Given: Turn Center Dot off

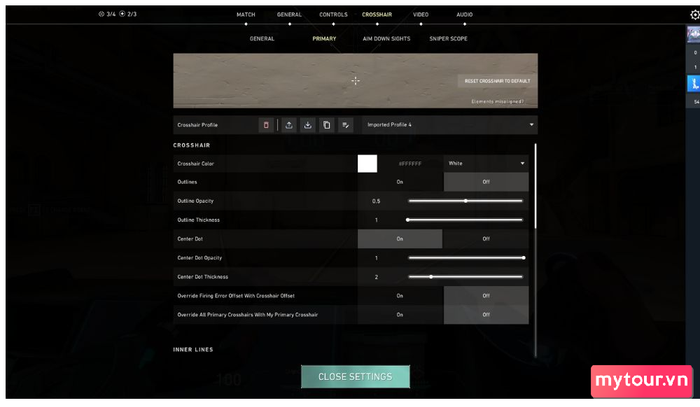Looking at the screenshot, I should (x=485, y=239).
